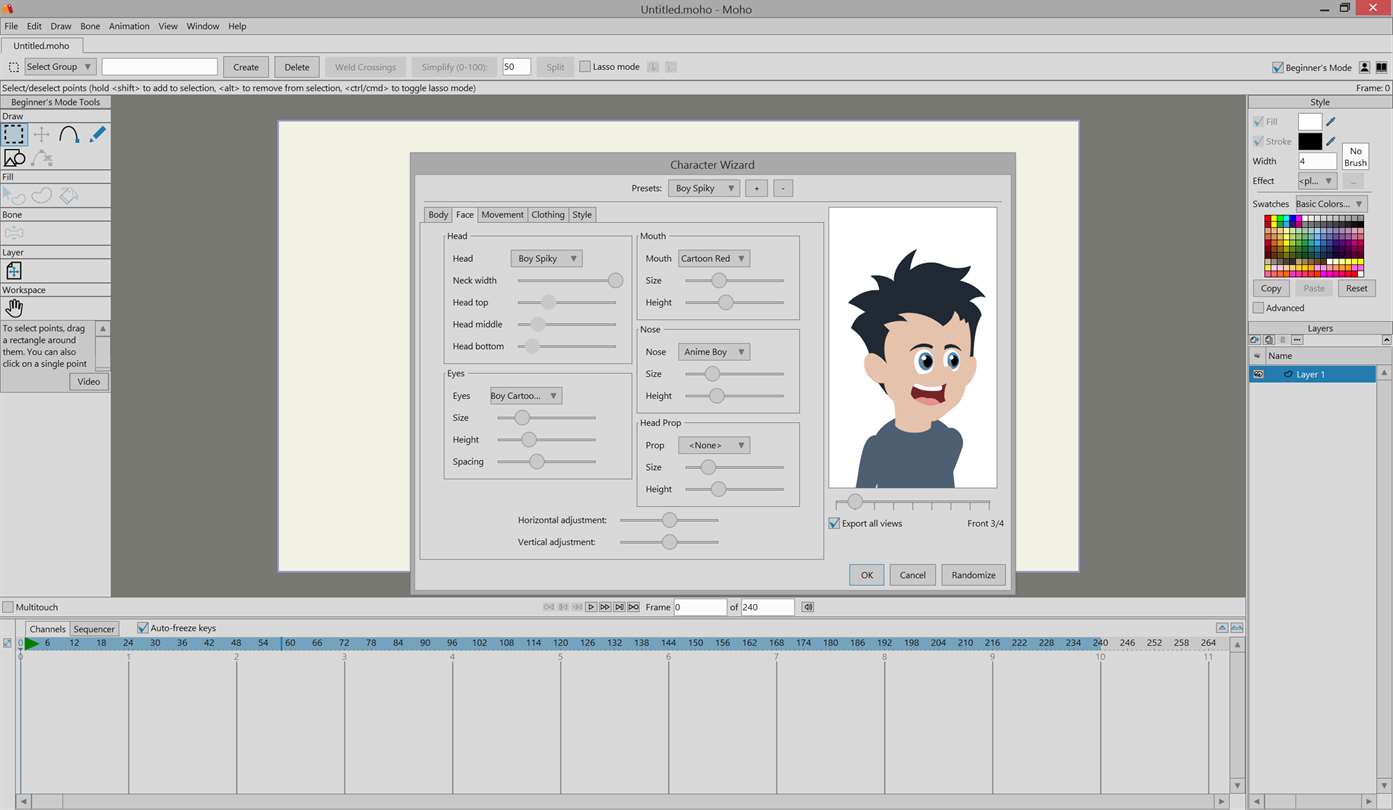1393x810 pixels.
Task: Open the Head Prop dropdown showing None
Action: click(x=713, y=445)
